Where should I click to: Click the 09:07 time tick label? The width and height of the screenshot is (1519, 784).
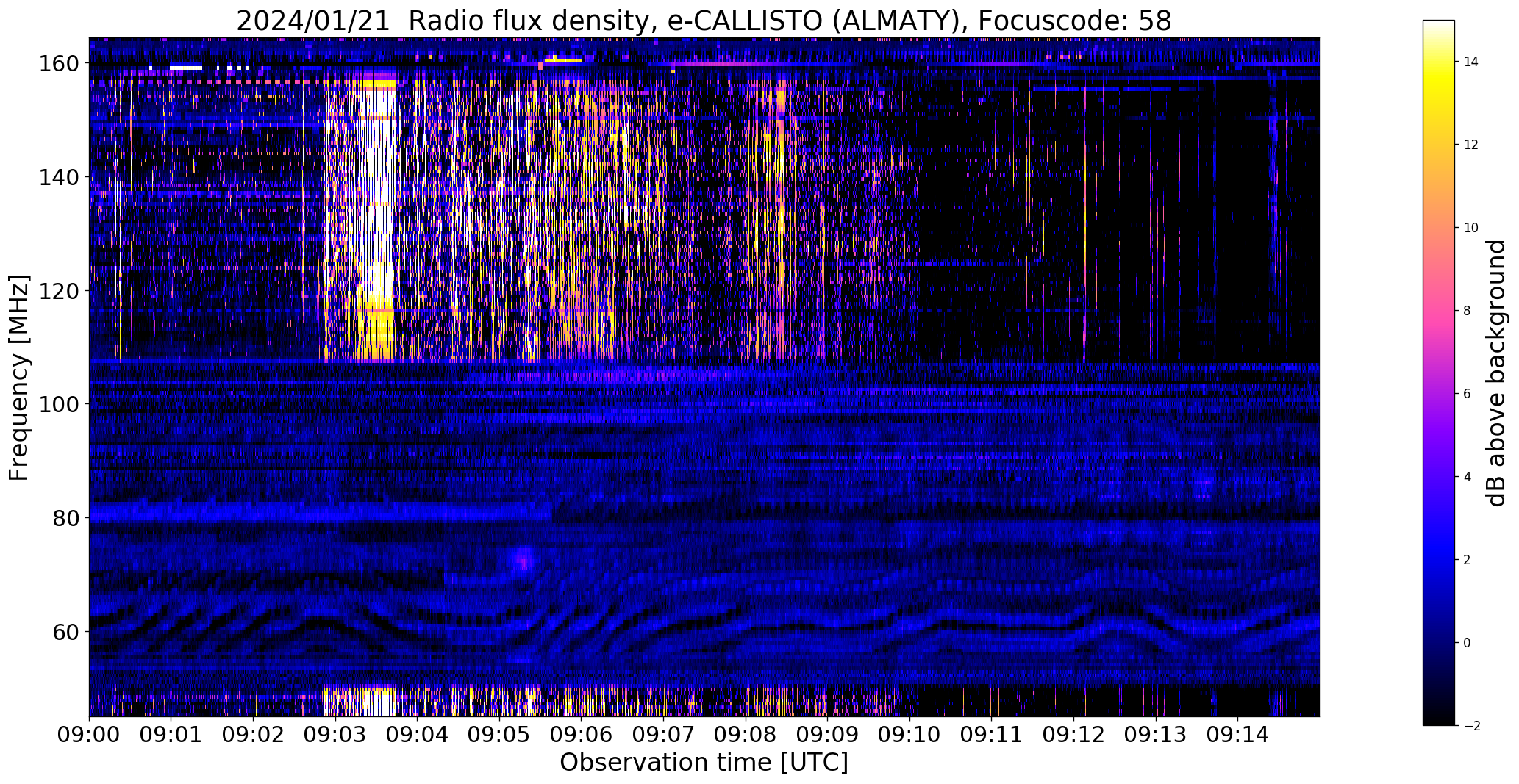(x=663, y=735)
